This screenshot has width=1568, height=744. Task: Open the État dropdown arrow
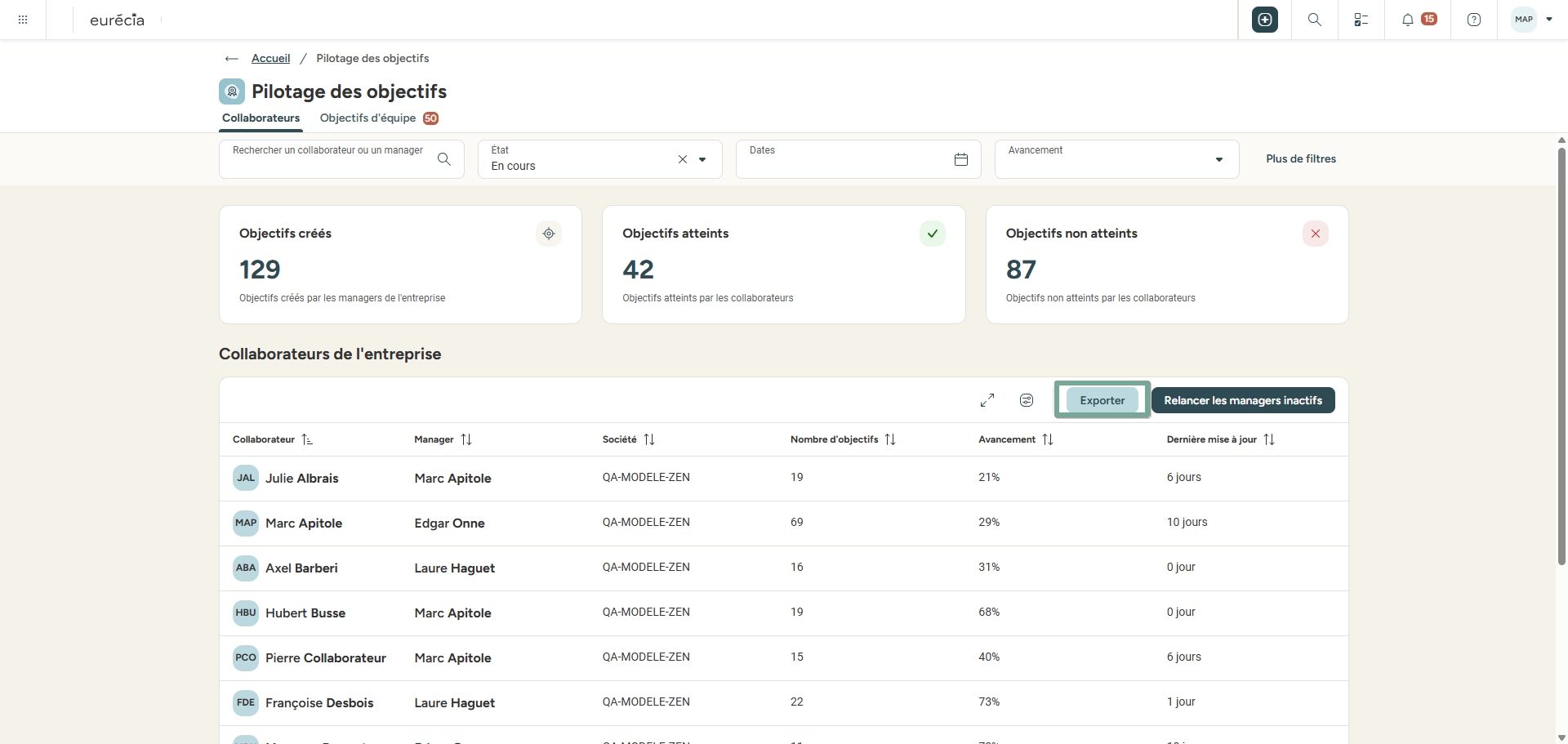coord(702,159)
